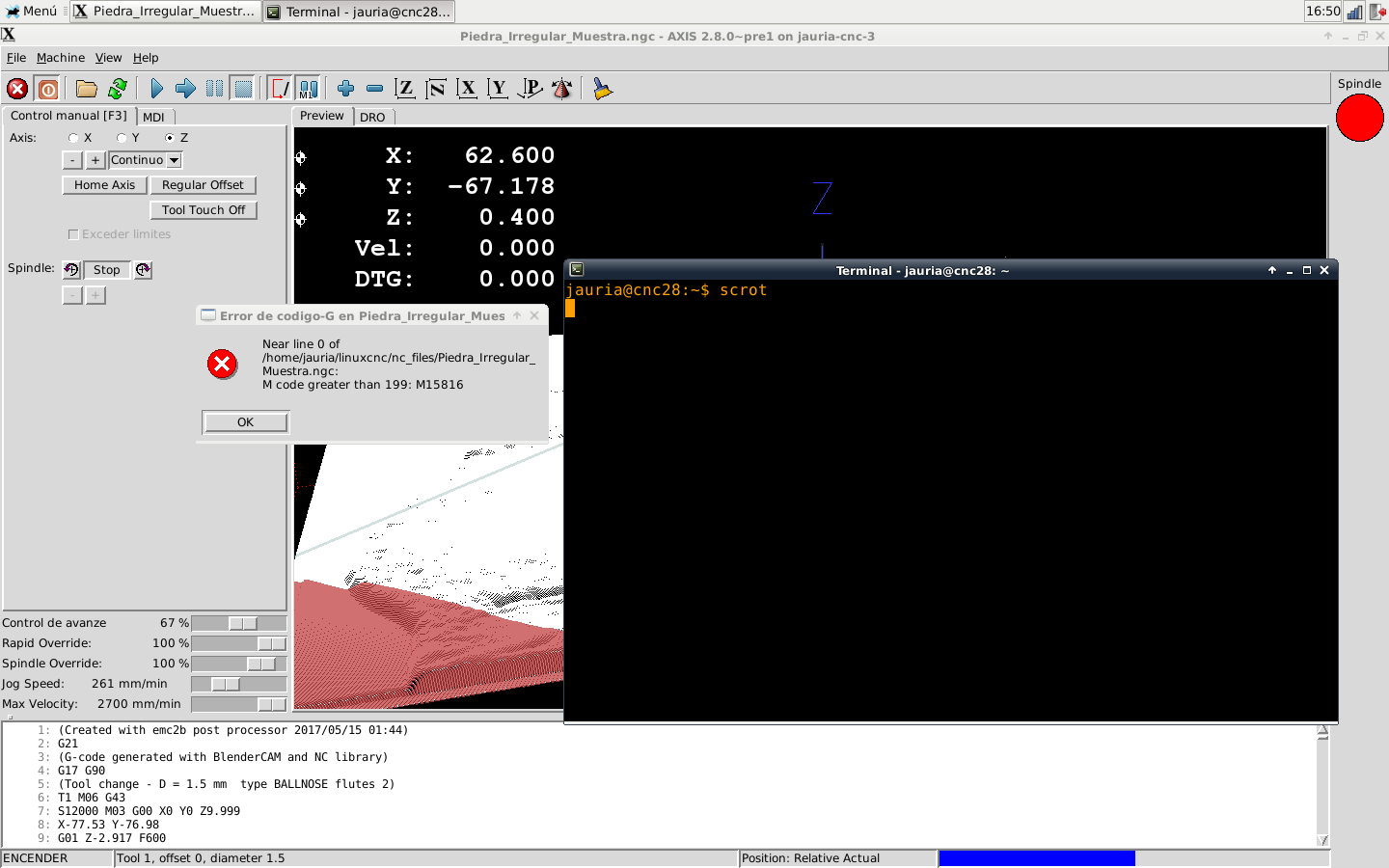Viewport: 1389px width, 868px height.
Task: Open the View menu
Action: click(x=108, y=58)
